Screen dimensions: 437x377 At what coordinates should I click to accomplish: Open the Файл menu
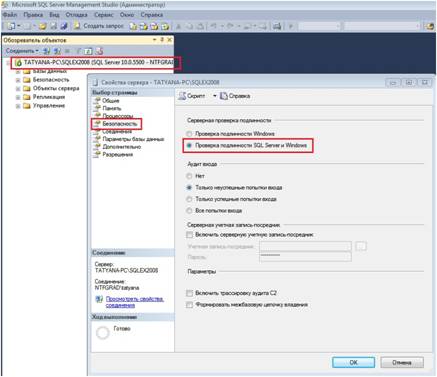(10, 15)
